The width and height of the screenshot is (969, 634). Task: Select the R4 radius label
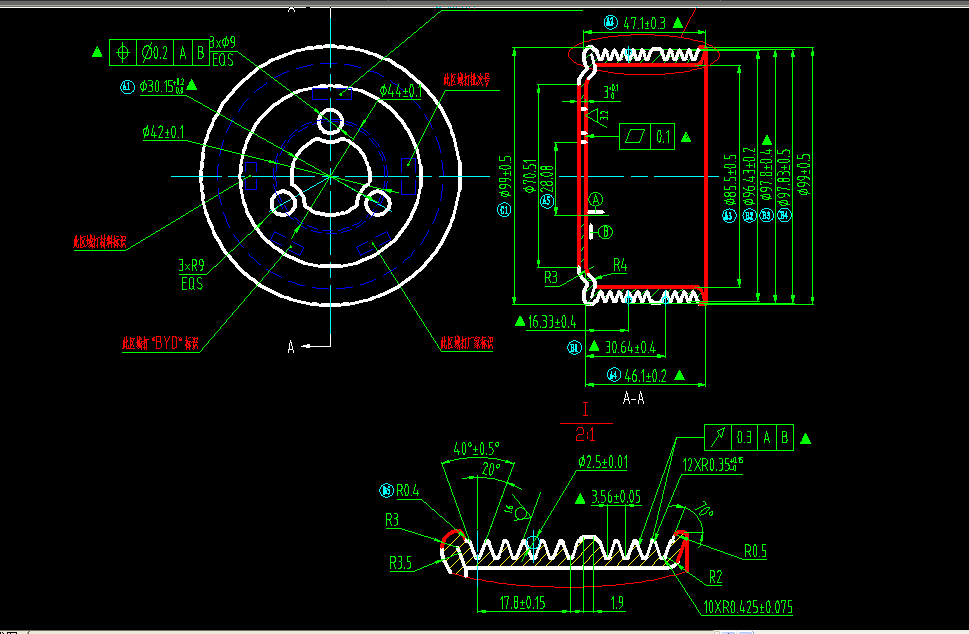pos(620,265)
